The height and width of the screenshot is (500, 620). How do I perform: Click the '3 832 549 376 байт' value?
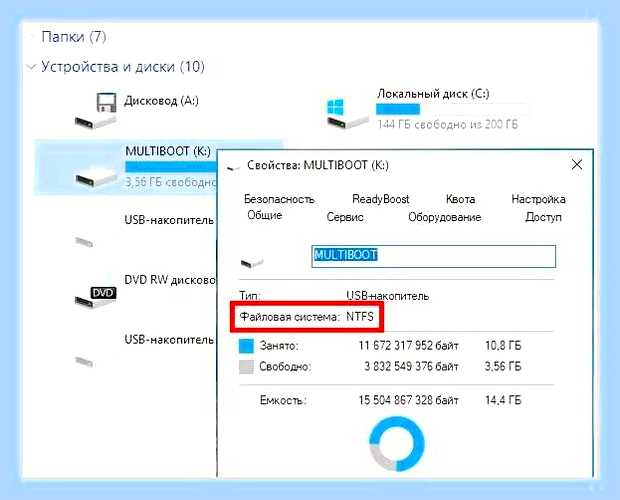click(x=411, y=366)
